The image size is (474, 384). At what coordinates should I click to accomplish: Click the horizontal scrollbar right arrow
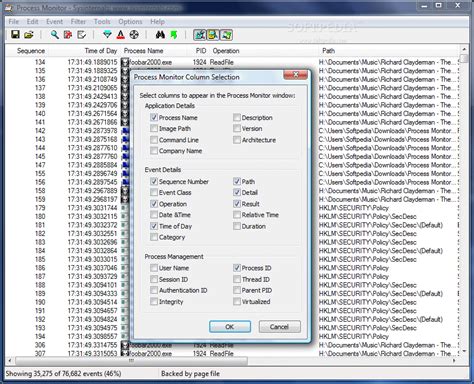pyautogui.click(x=454, y=361)
